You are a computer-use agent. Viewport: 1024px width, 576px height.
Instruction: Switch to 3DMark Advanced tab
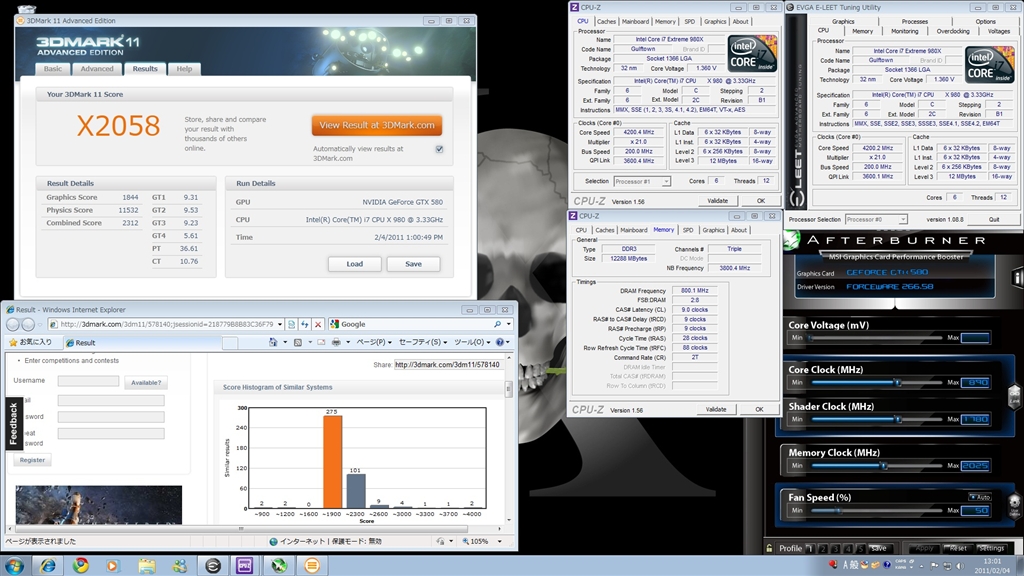pos(97,69)
